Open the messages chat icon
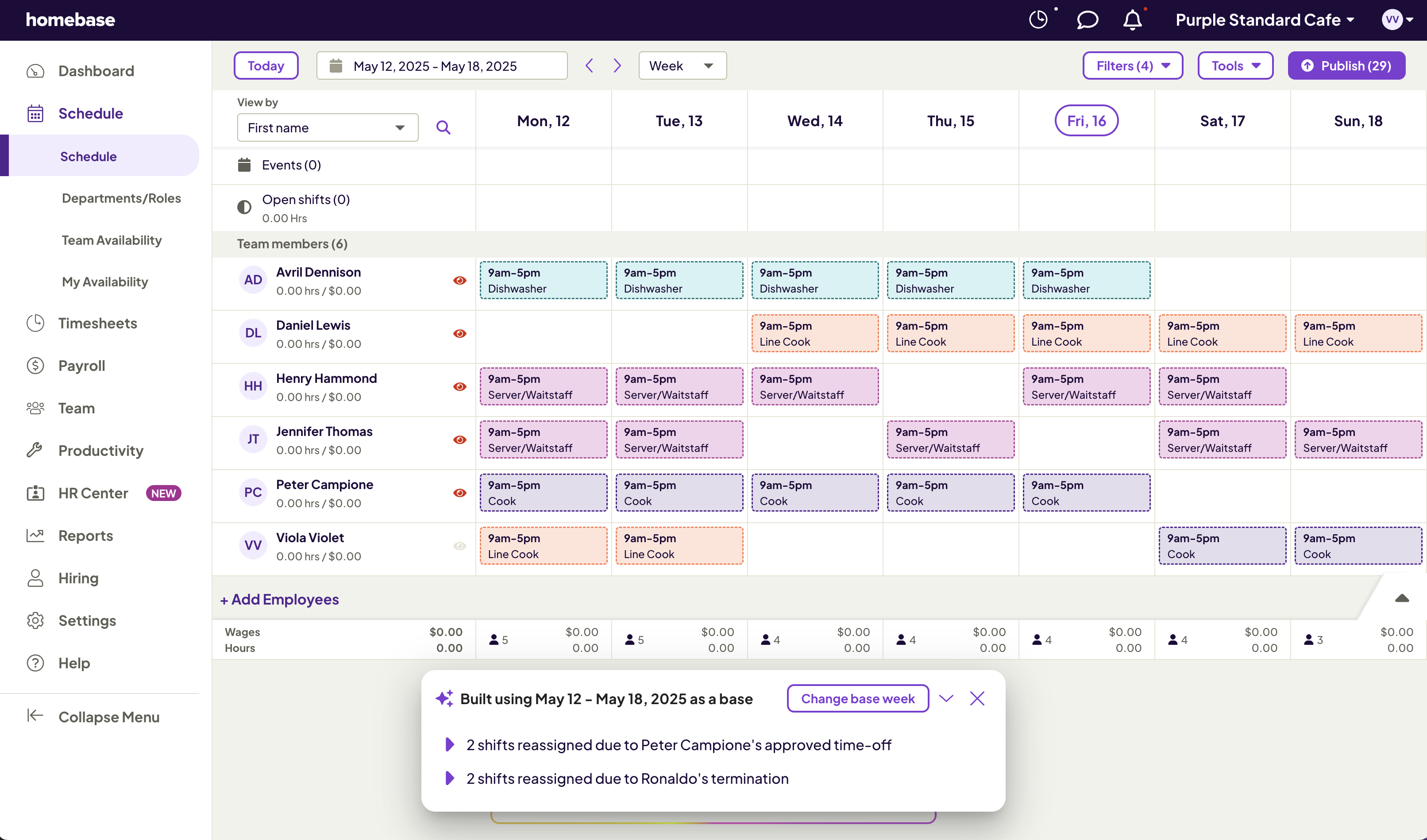Image resolution: width=1427 pixels, height=840 pixels. [1087, 20]
